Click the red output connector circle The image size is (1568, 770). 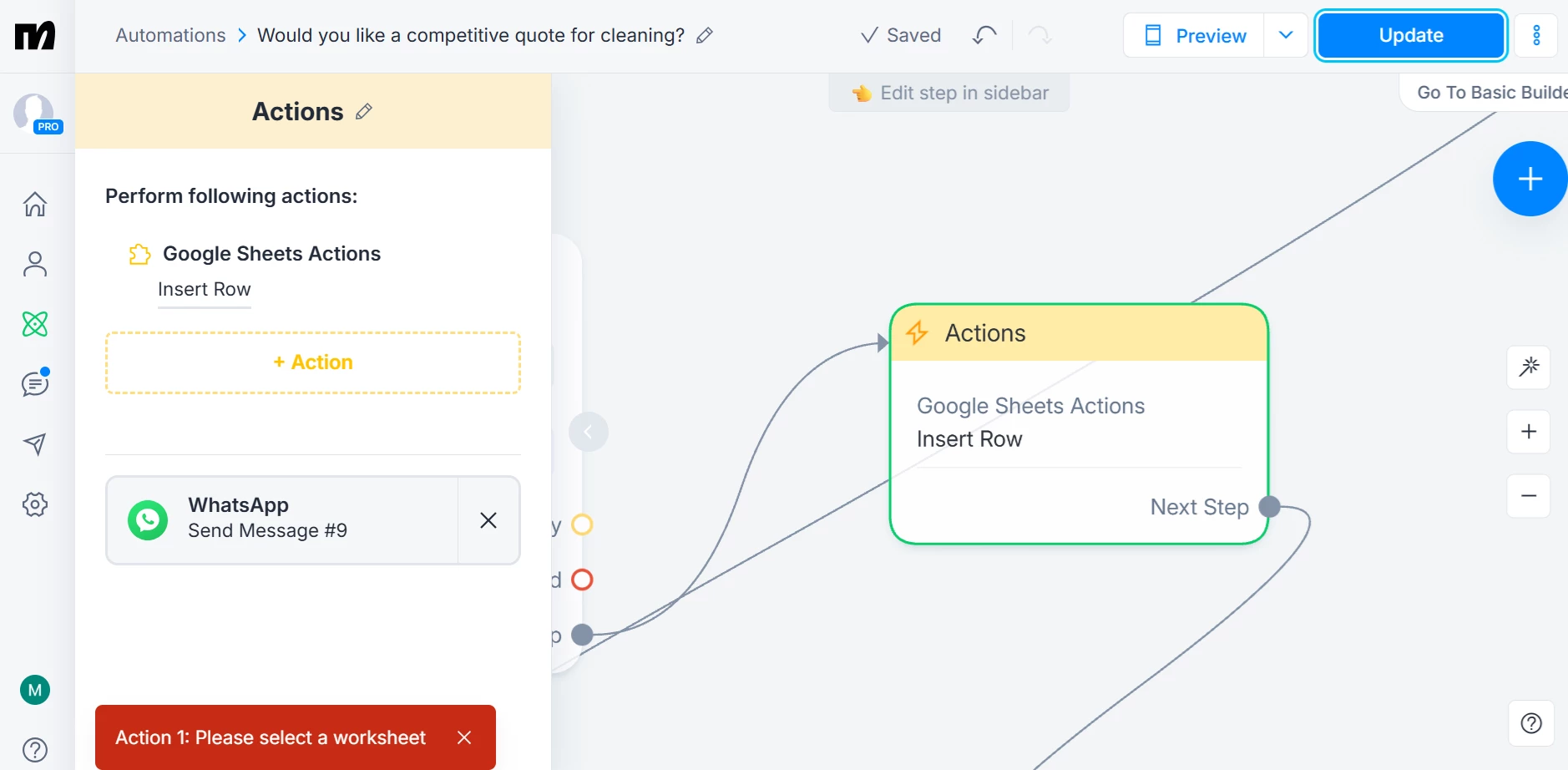(582, 580)
